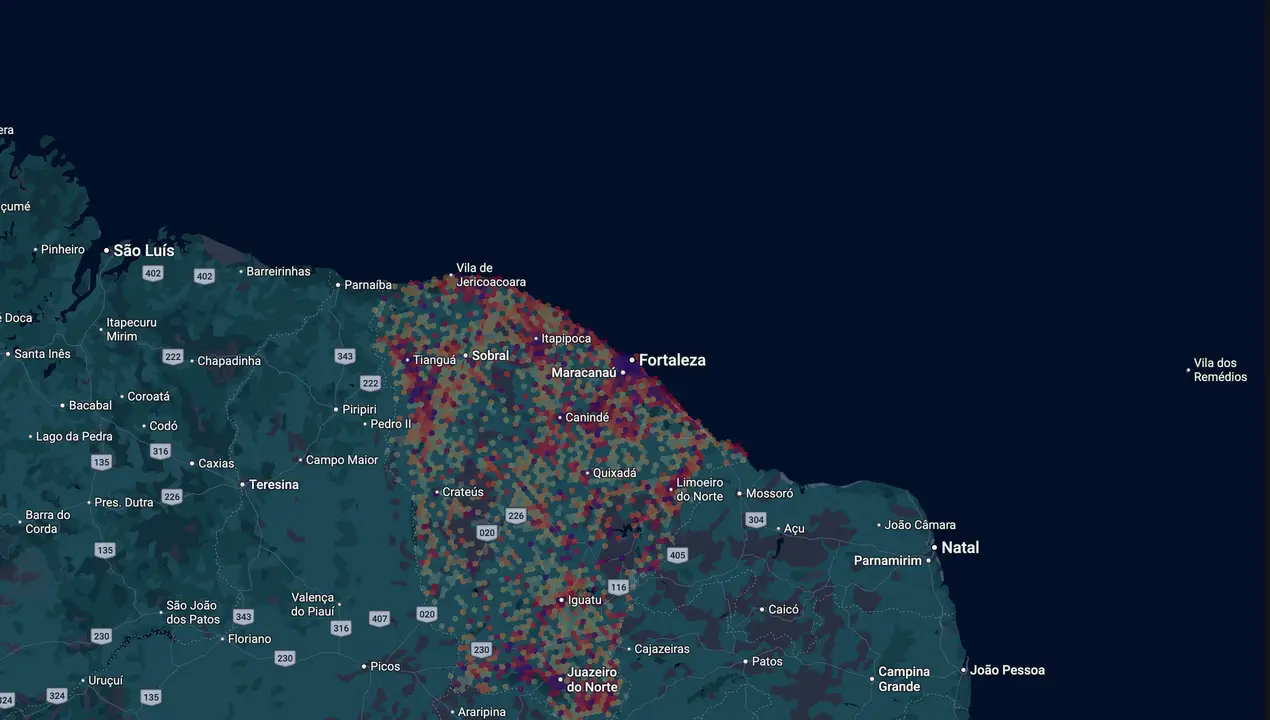
Task: Click the 222 shield beside Chapadinha
Action: (x=173, y=357)
